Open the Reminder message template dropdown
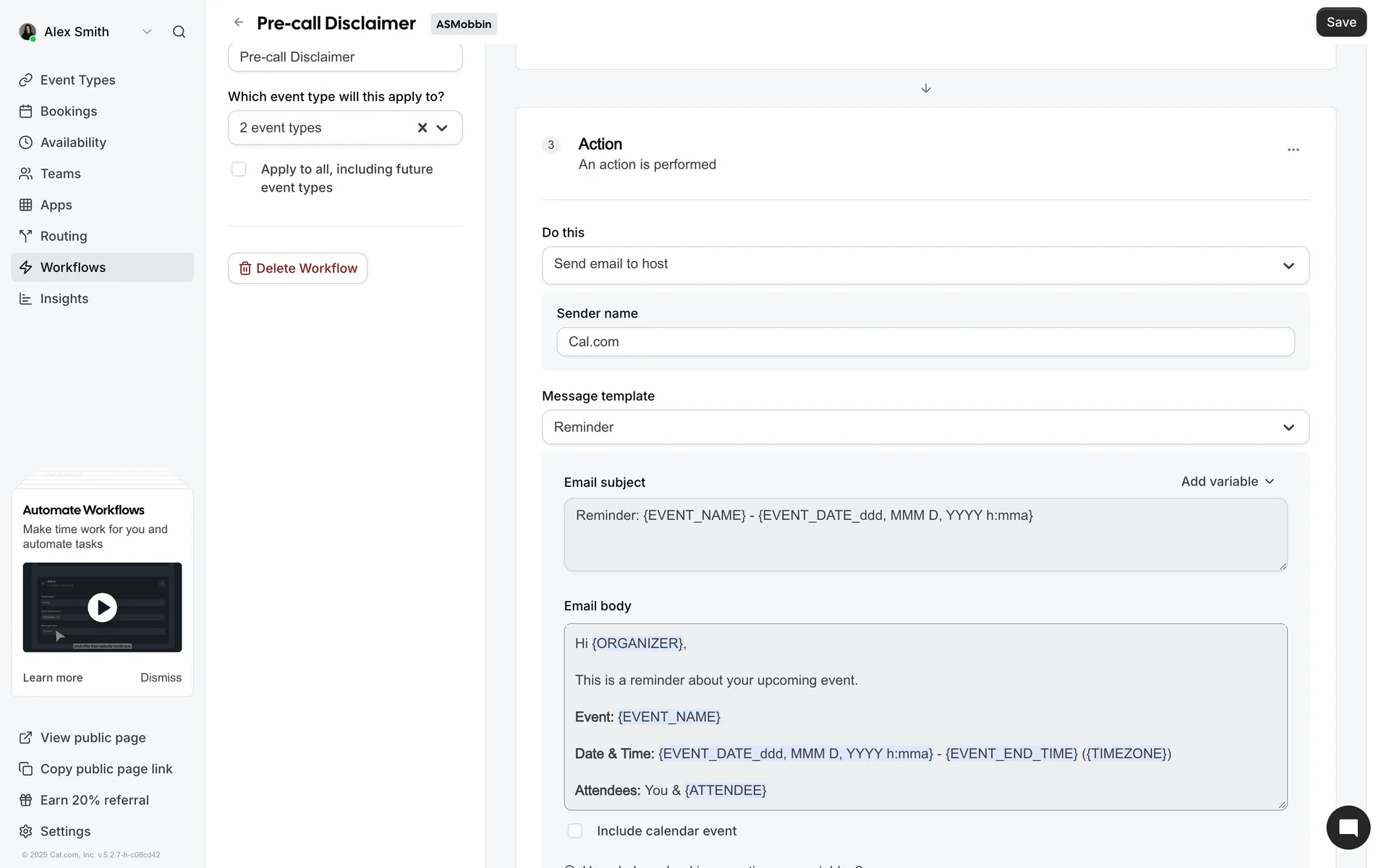The image size is (1389, 868). (925, 427)
